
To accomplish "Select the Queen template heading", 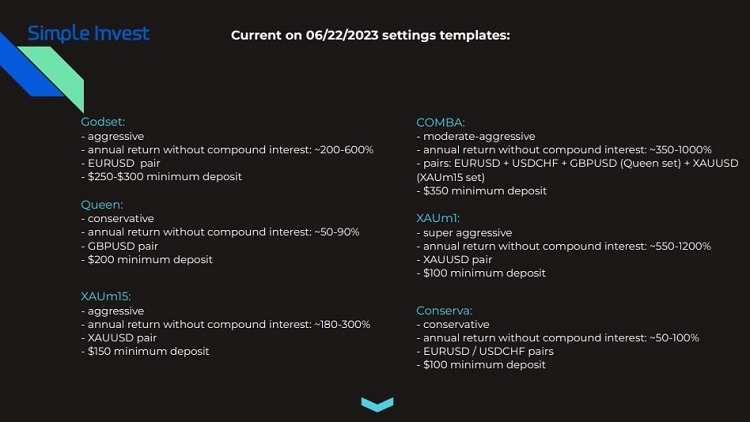I will tap(102, 205).
